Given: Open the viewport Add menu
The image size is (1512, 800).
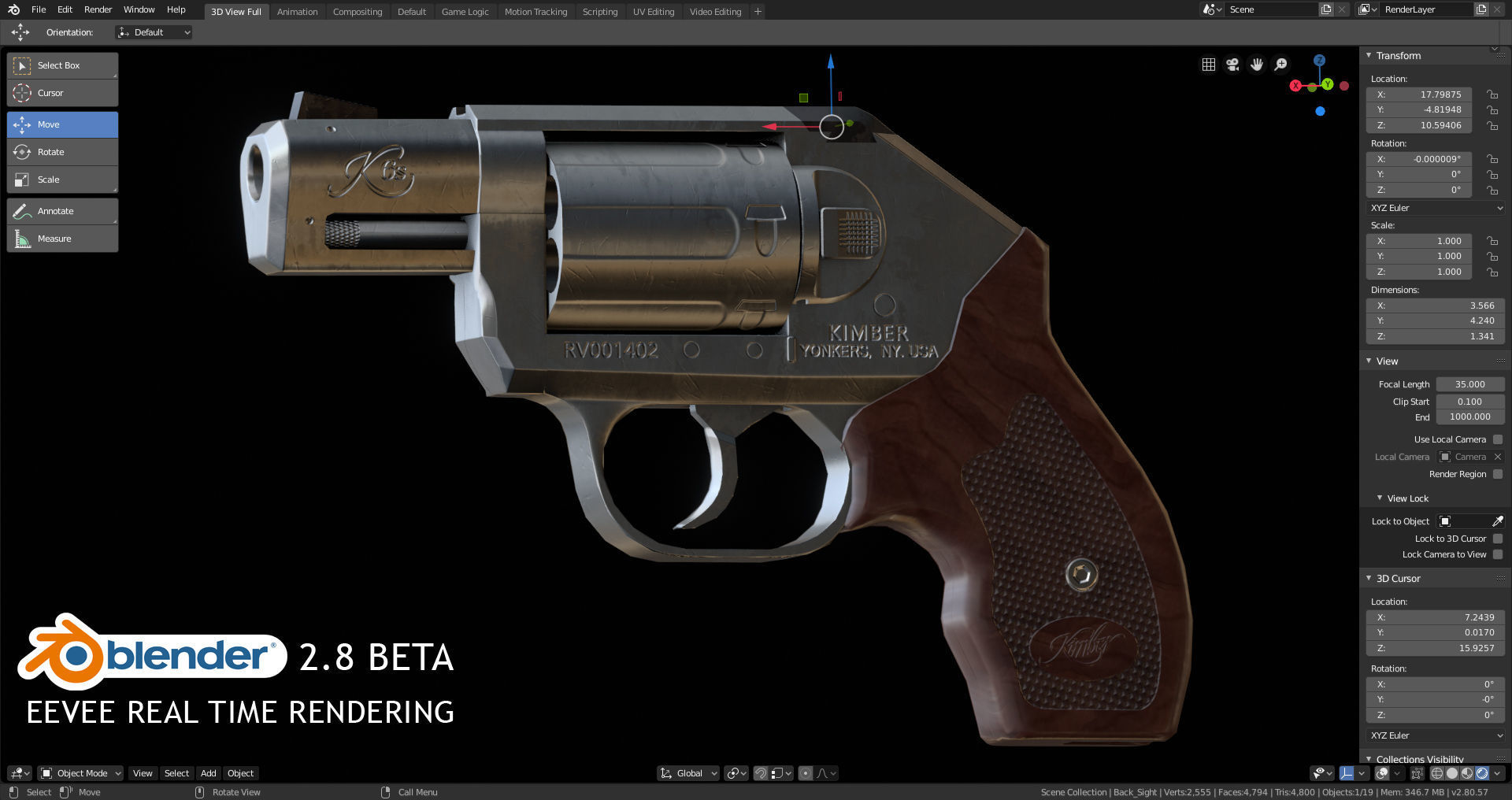Looking at the screenshot, I should point(208,773).
